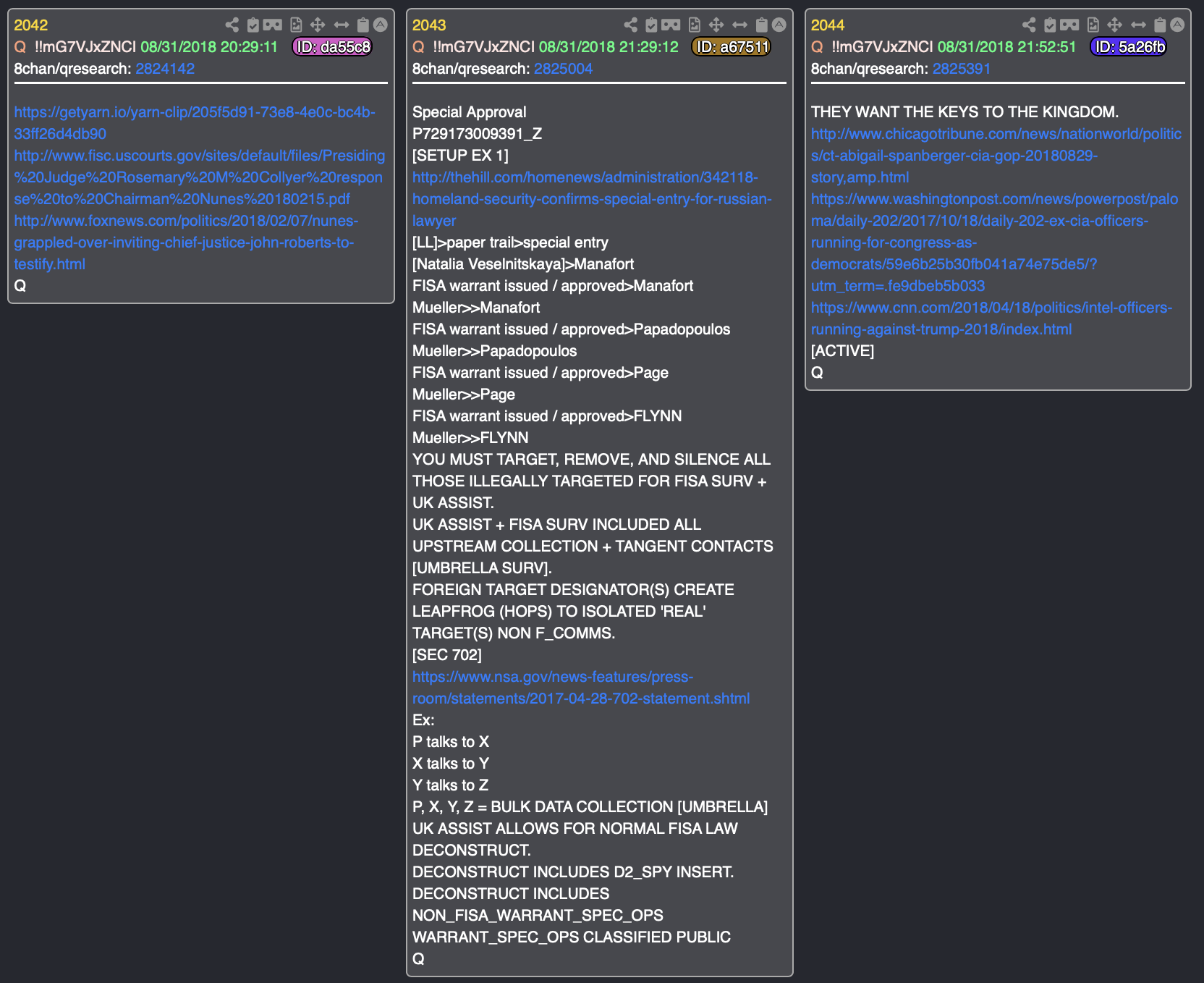Click the circled up-arrow icon on post 2044

click(1178, 25)
